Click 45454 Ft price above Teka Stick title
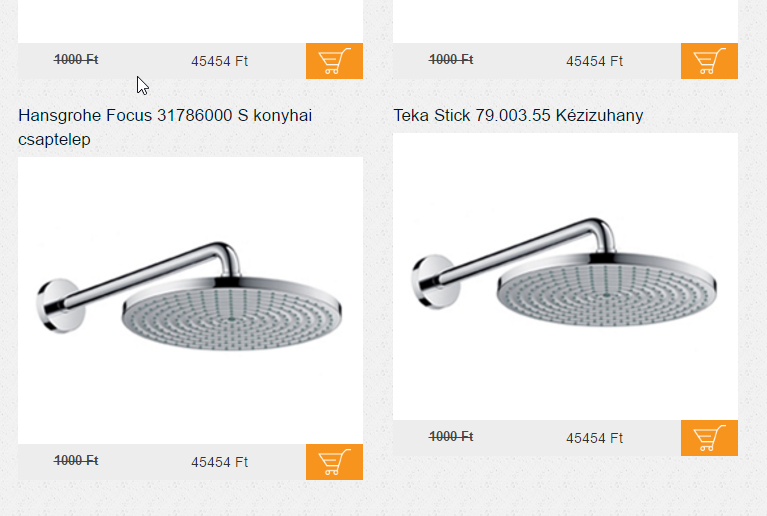767x516 pixels. click(594, 61)
